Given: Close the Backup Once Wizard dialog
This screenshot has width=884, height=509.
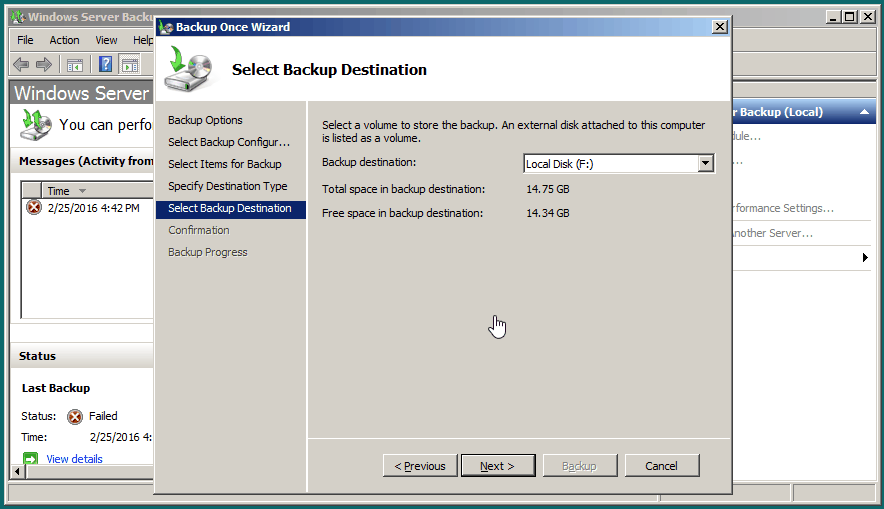Looking at the screenshot, I should [719, 26].
